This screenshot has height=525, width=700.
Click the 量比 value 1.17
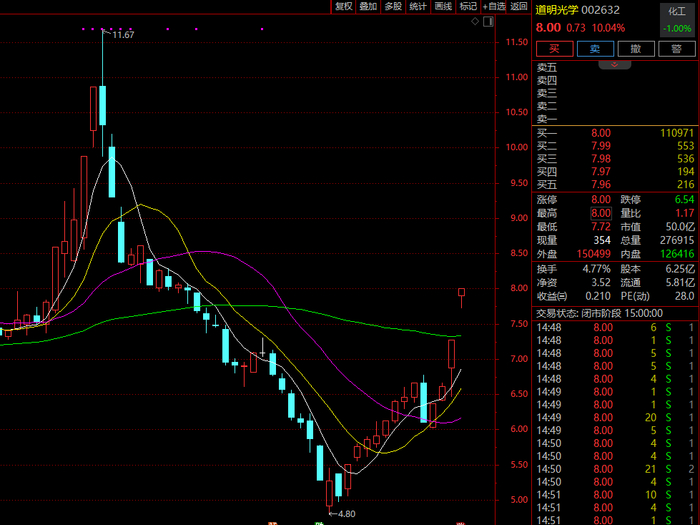685,213
